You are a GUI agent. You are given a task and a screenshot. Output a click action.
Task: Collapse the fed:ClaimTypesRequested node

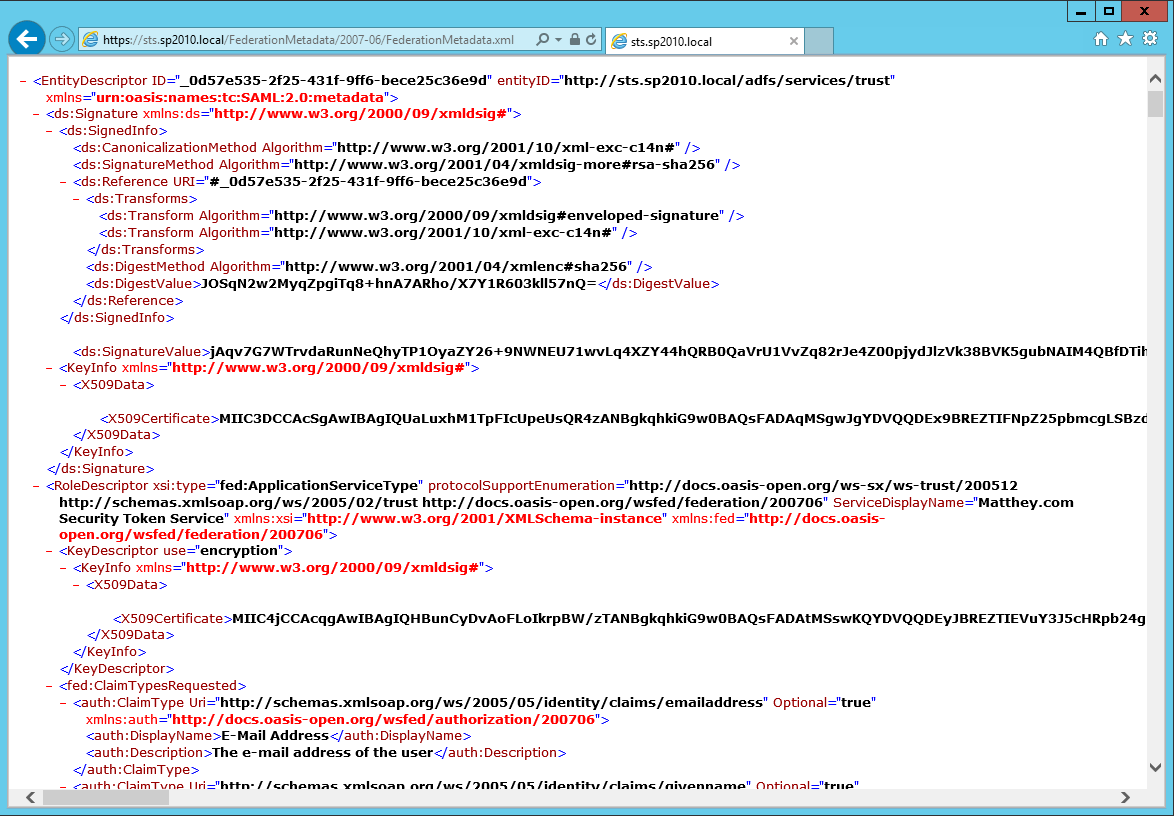pos(49,685)
